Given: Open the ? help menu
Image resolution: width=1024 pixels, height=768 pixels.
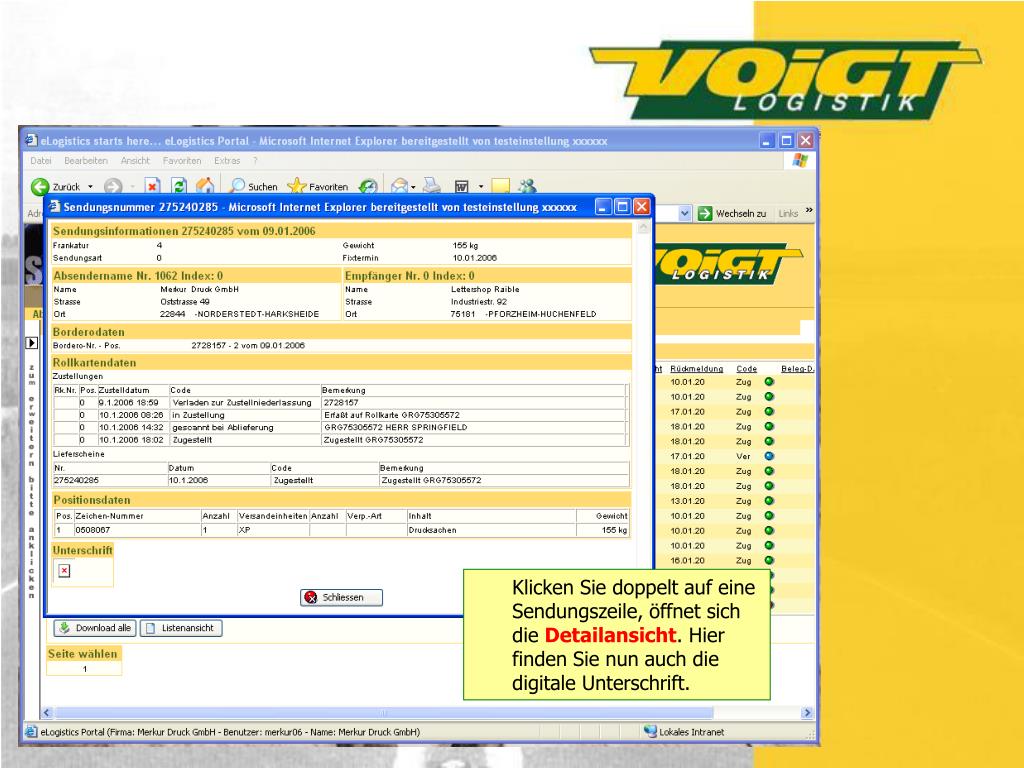Looking at the screenshot, I should [255, 161].
